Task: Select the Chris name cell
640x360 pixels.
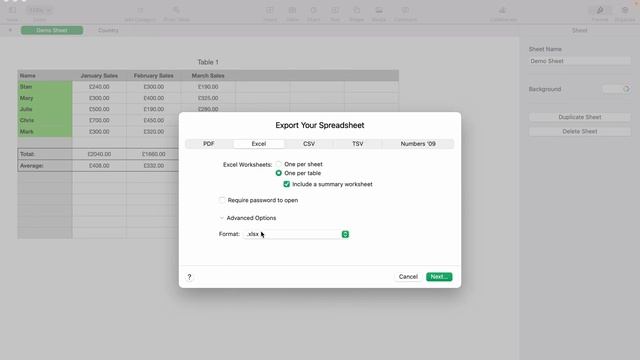Action: click(x=45, y=120)
